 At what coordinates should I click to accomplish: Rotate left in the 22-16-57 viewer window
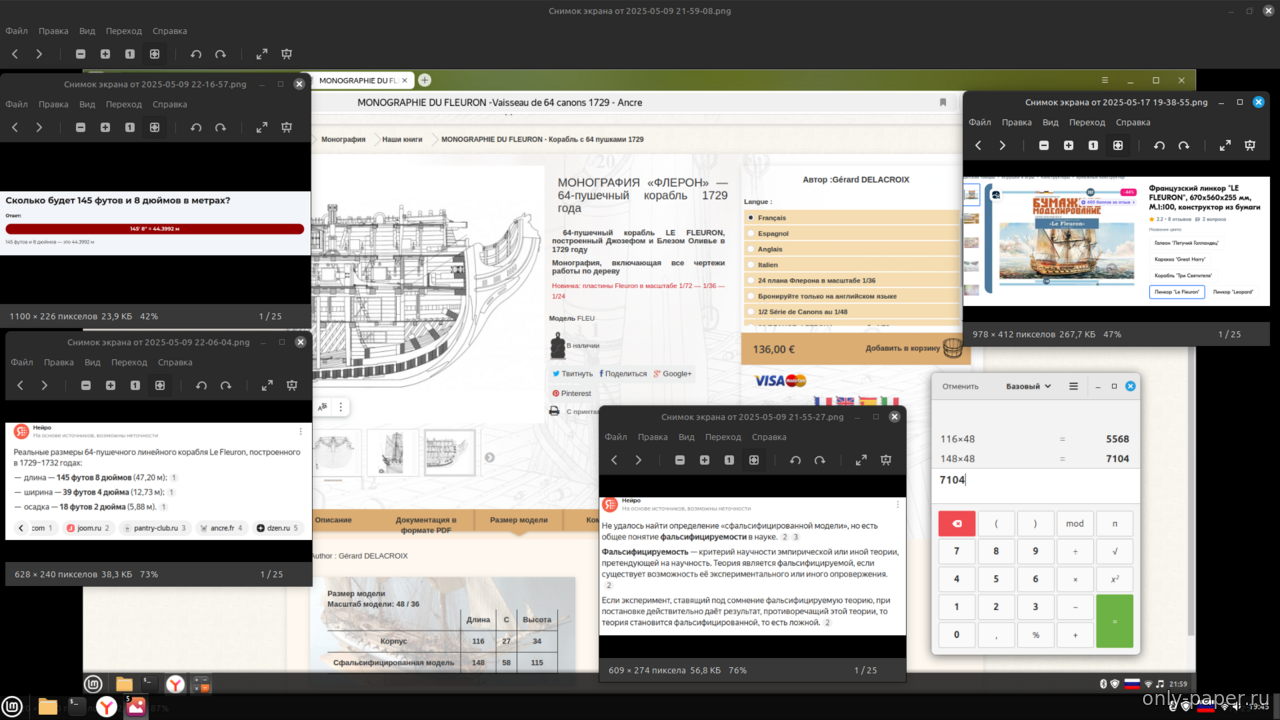click(x=196, y=127)
